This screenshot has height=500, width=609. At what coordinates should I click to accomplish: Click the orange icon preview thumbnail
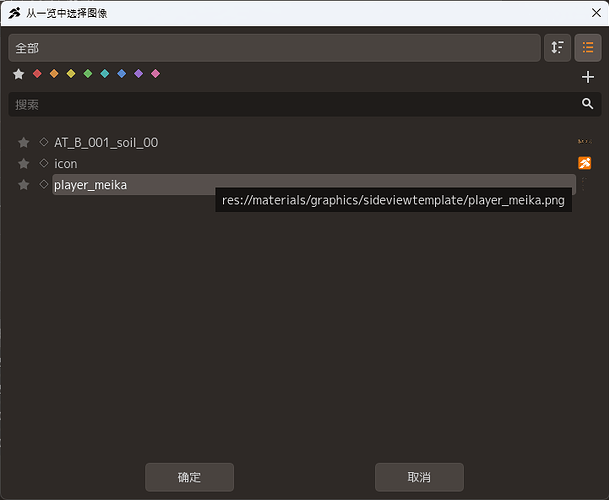point(585,163)
